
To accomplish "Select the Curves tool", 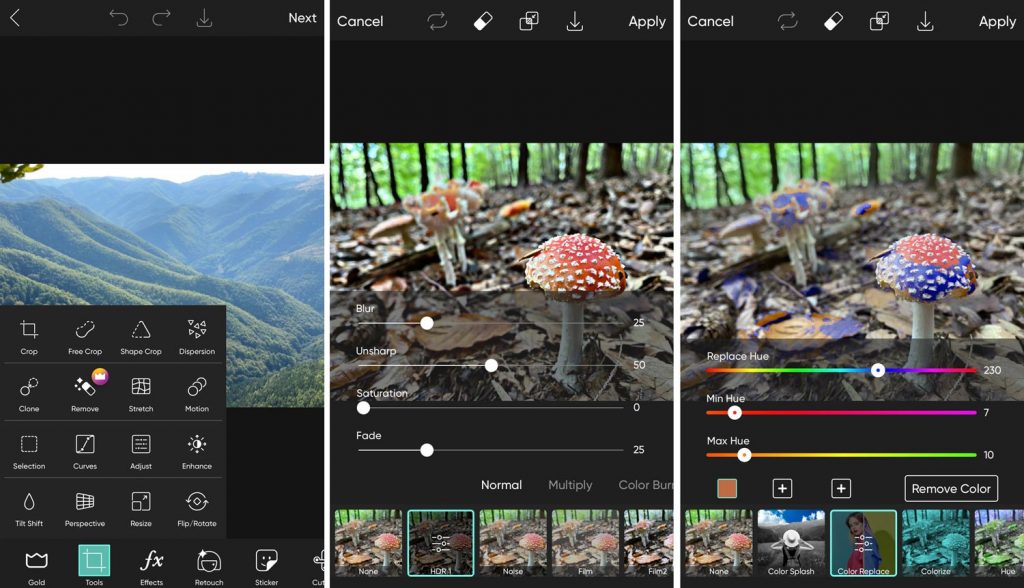I will (x=85, y=445).
